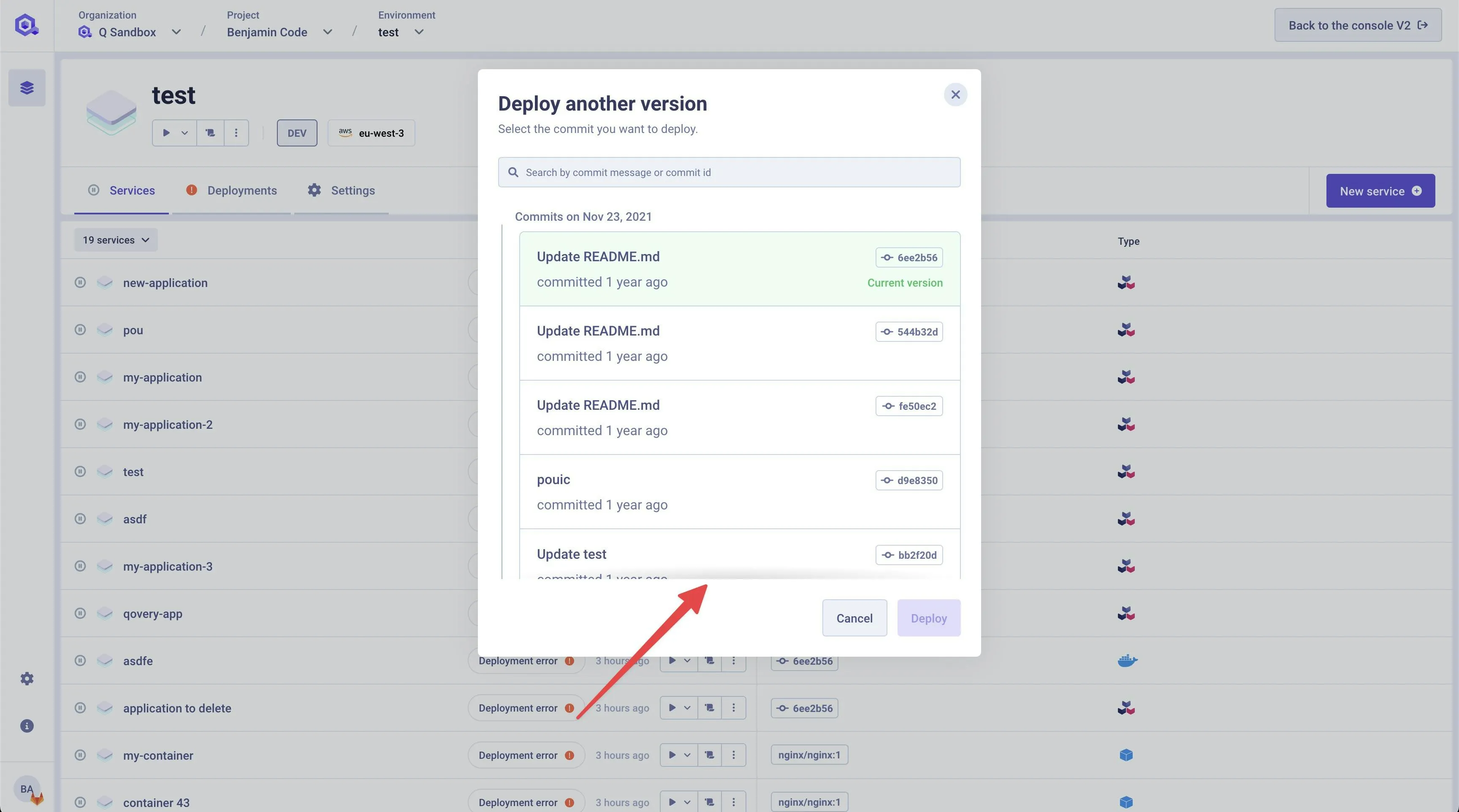Expand the Q Sandbox organization dropdown
1459x812 pixels.
click(176, 32)
